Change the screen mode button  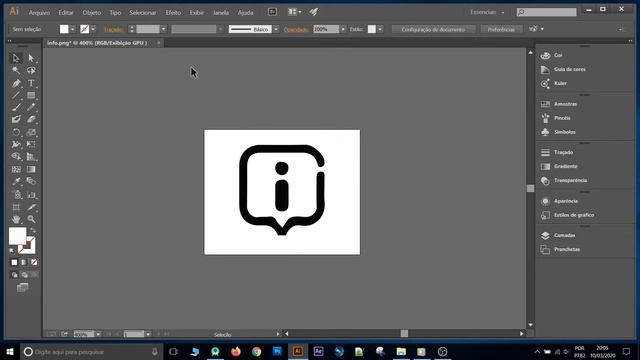pyautogui.click(x=22, y=288)
